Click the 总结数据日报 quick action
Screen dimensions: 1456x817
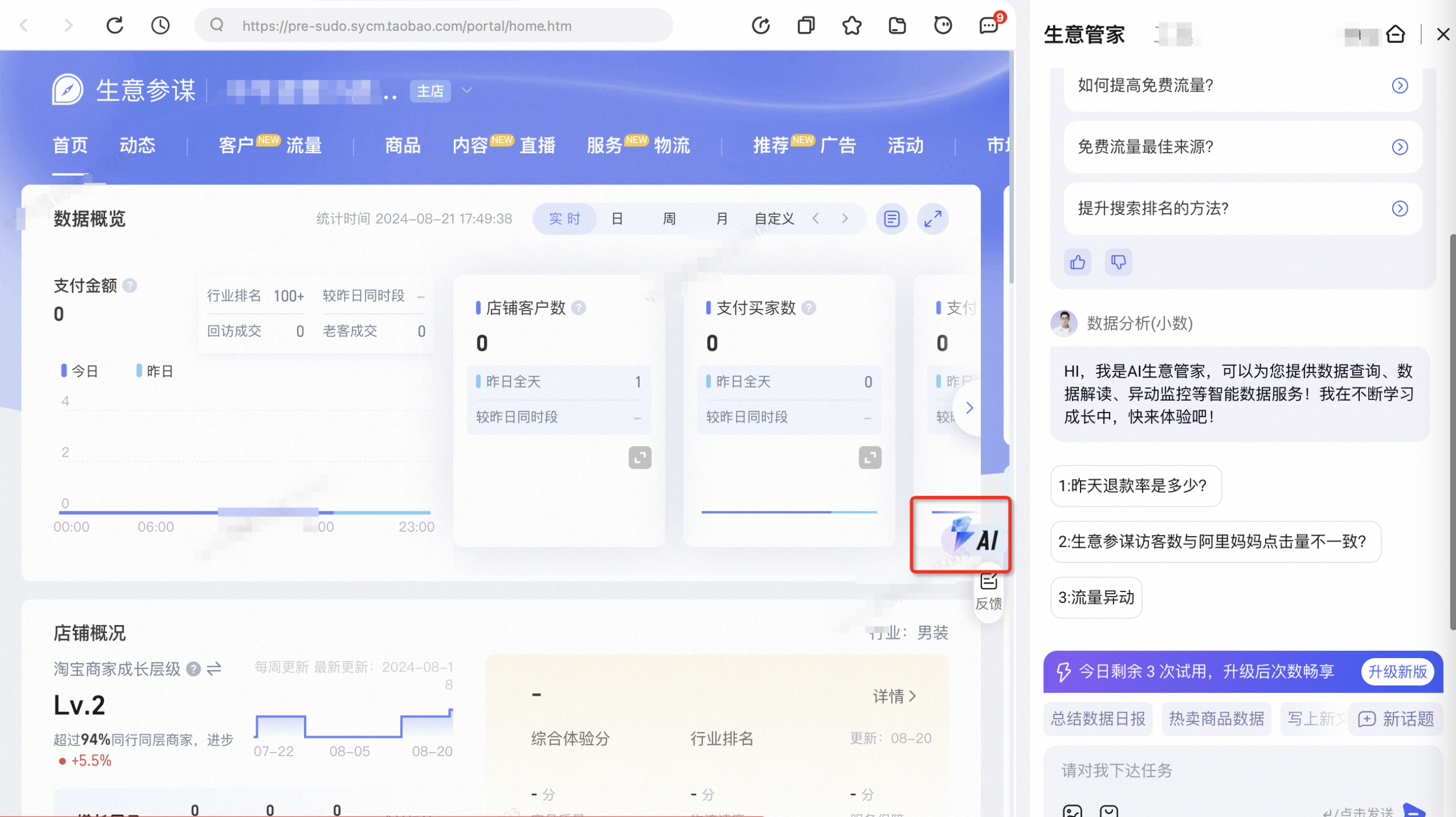click(1097, 719)
